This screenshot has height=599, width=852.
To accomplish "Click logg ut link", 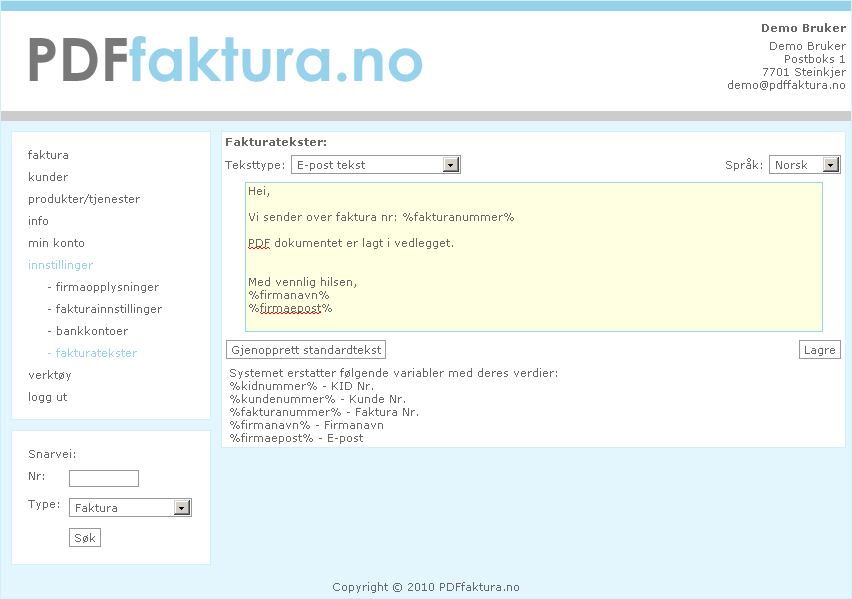I will [47, 397].
